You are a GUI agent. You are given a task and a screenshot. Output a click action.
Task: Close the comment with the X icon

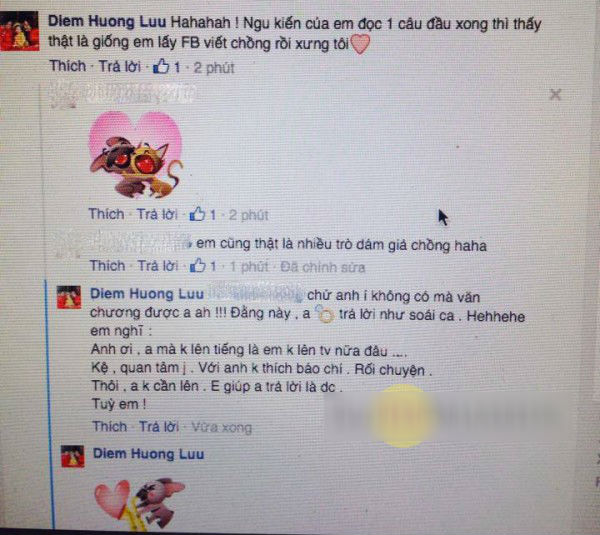(x=555, y=94)
